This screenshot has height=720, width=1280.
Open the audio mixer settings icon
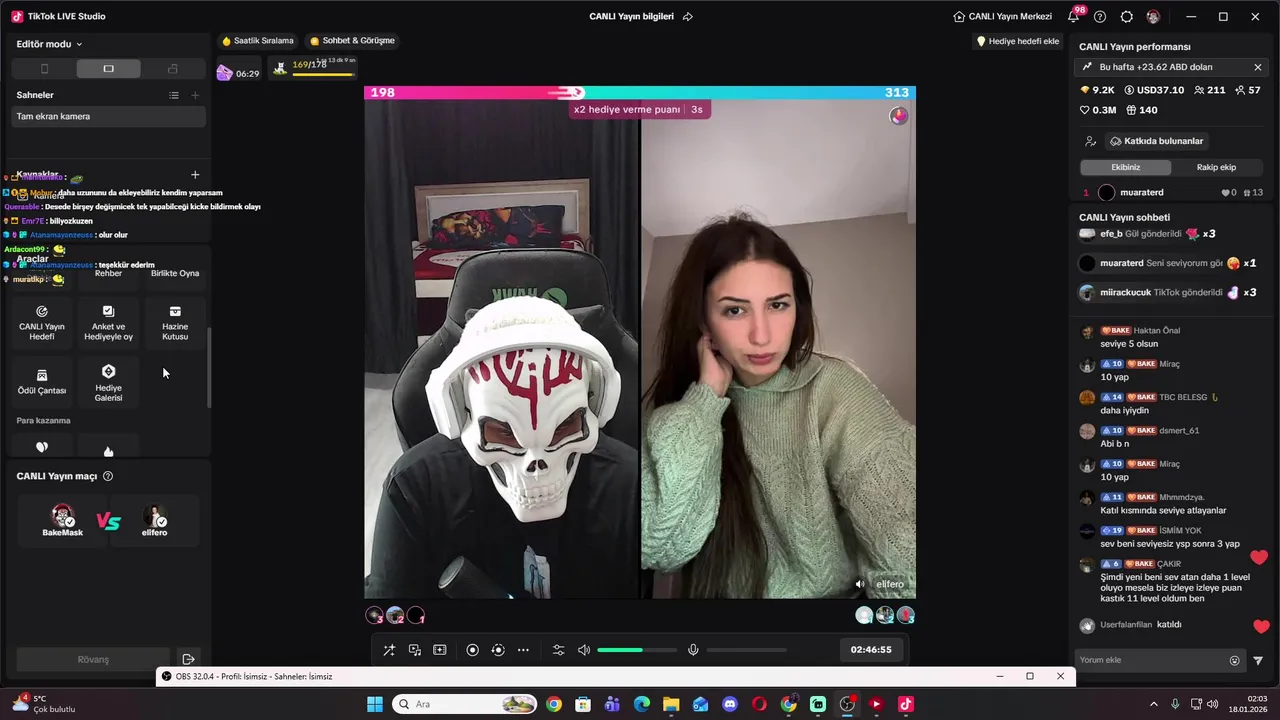point(559,650)
